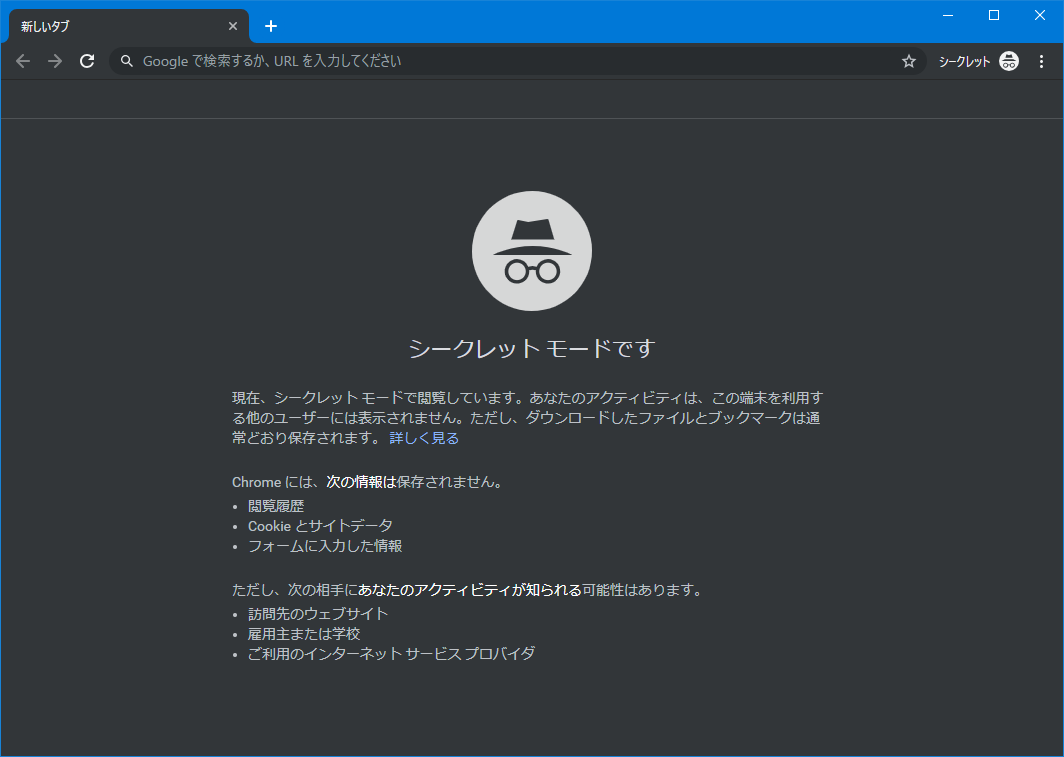Click the シークレット モードです heading
The image size is (1064, 757).
(x=532, y=349)
